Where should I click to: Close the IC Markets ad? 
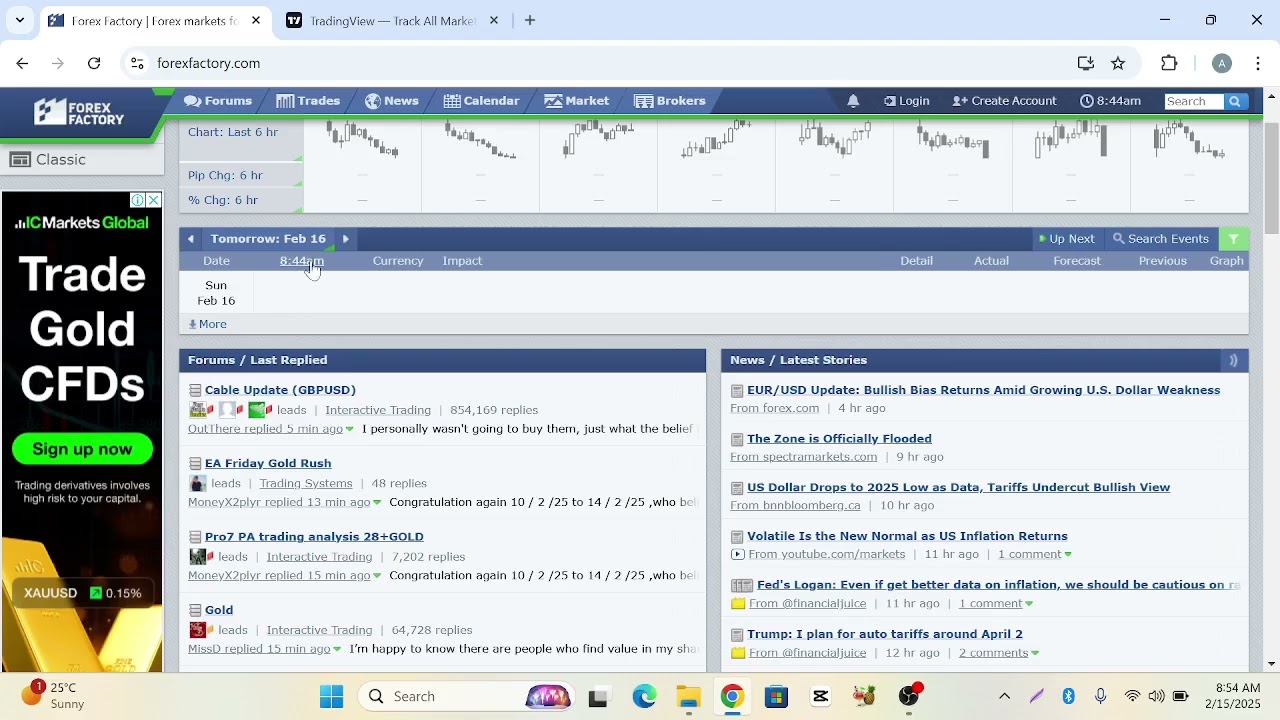[x=154, y=200]
